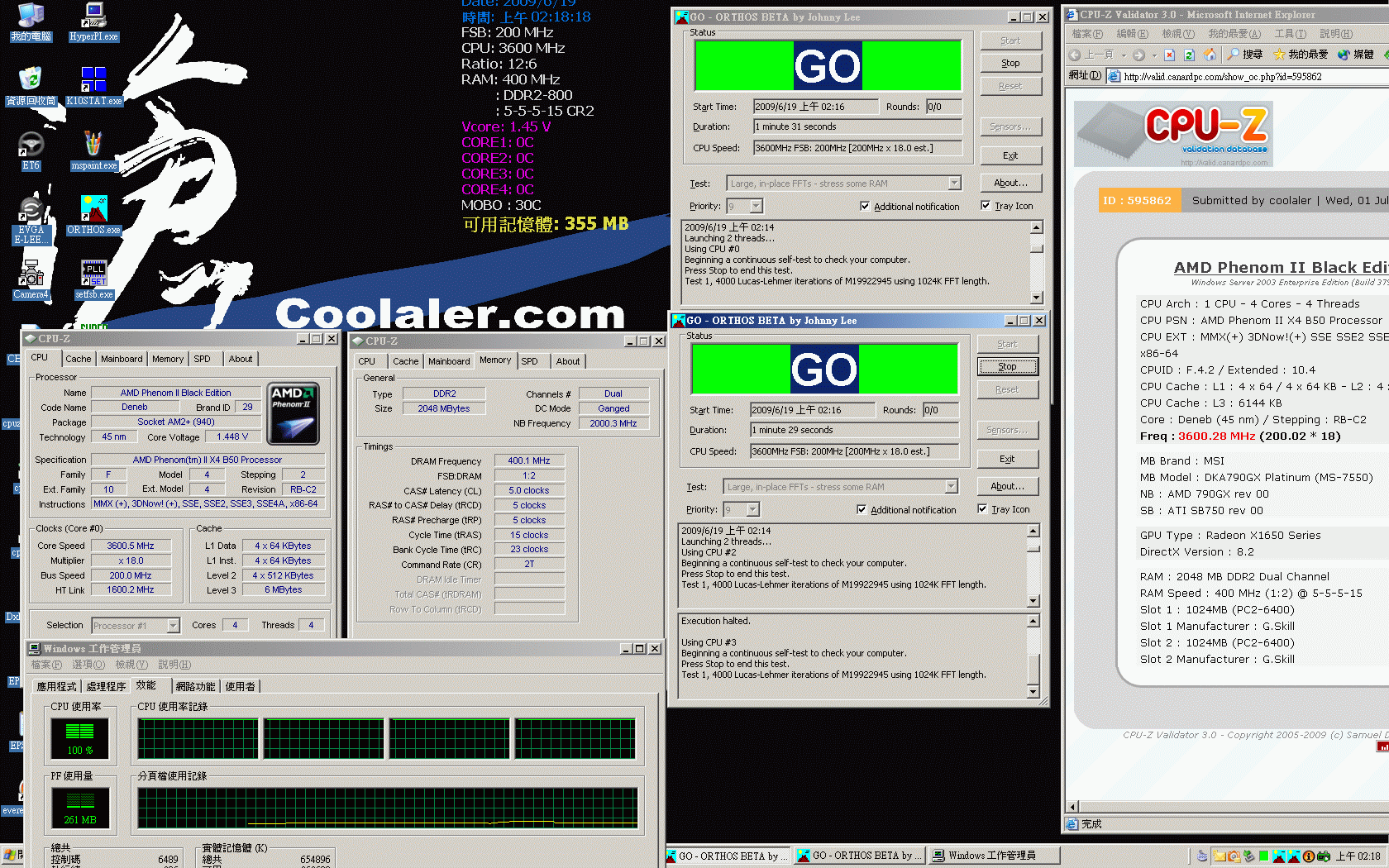Open 網路功能 tab in Task Manager
This screenshot has width=1389, height=868.
(x=195, y=687)
